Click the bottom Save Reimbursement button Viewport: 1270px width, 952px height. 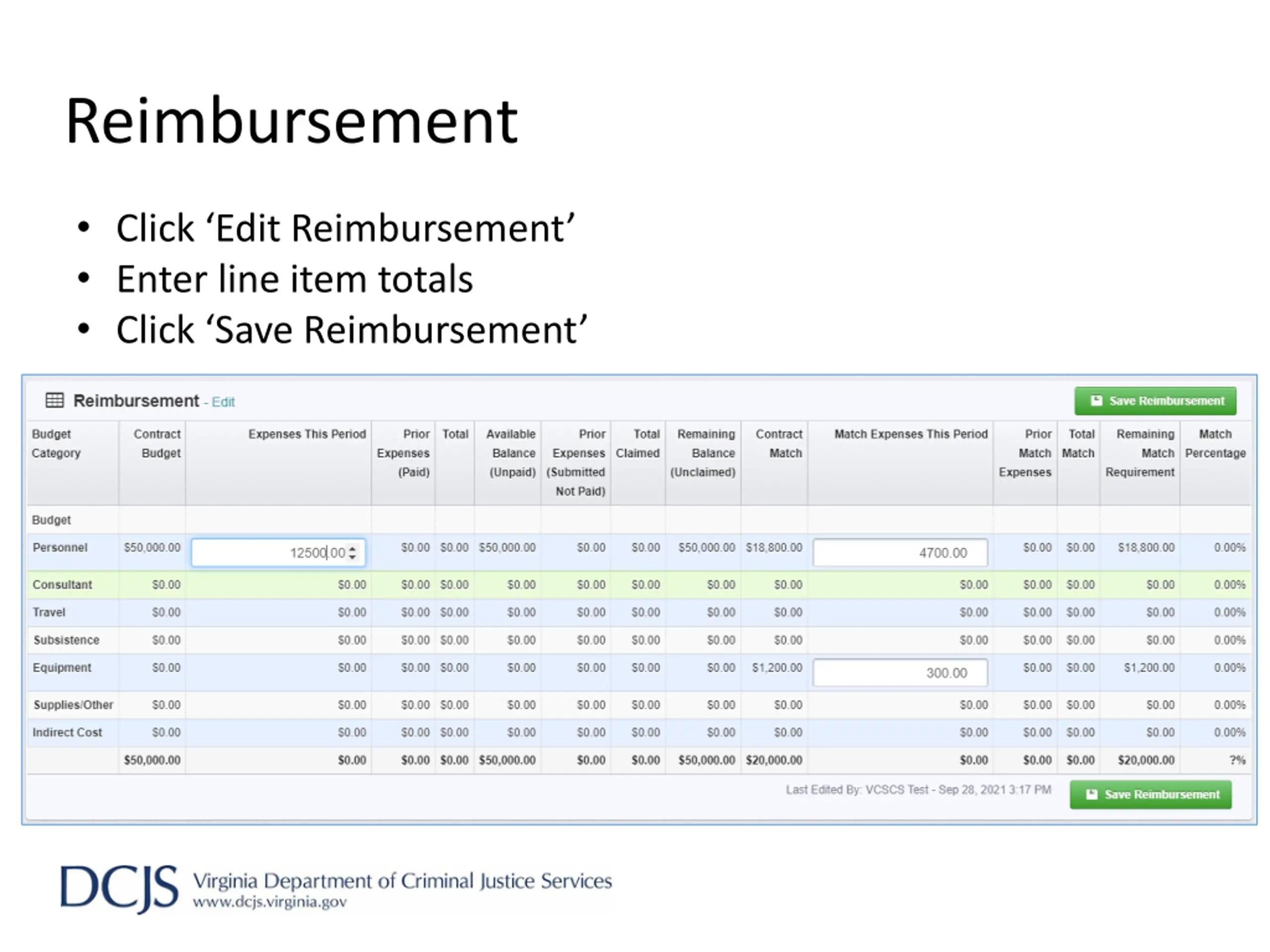pyautogui.click(x=1150, y=794)
